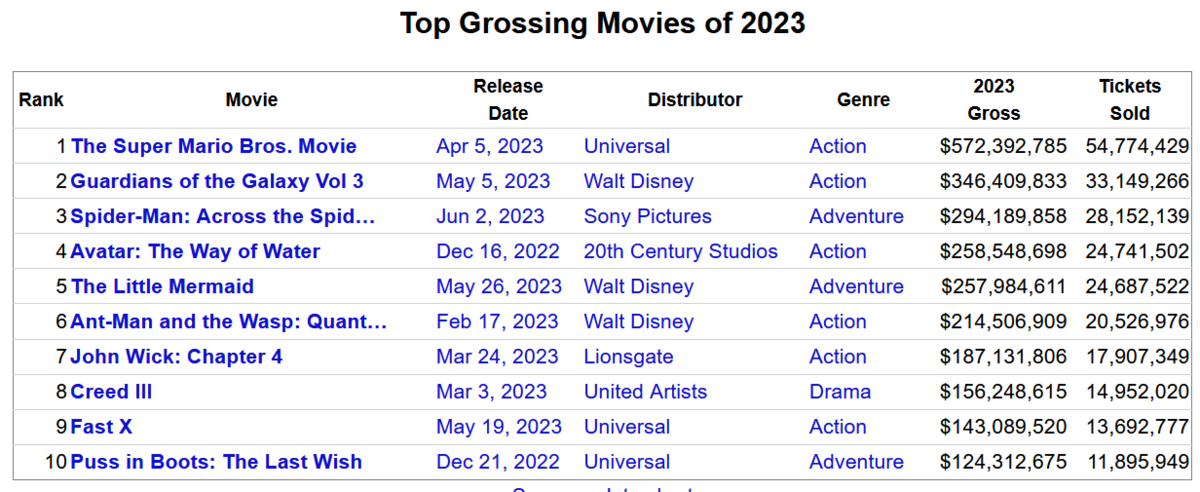Open the Creed III movie page
This screenshot has height=492, width=1200.
[x=111, y=391]
